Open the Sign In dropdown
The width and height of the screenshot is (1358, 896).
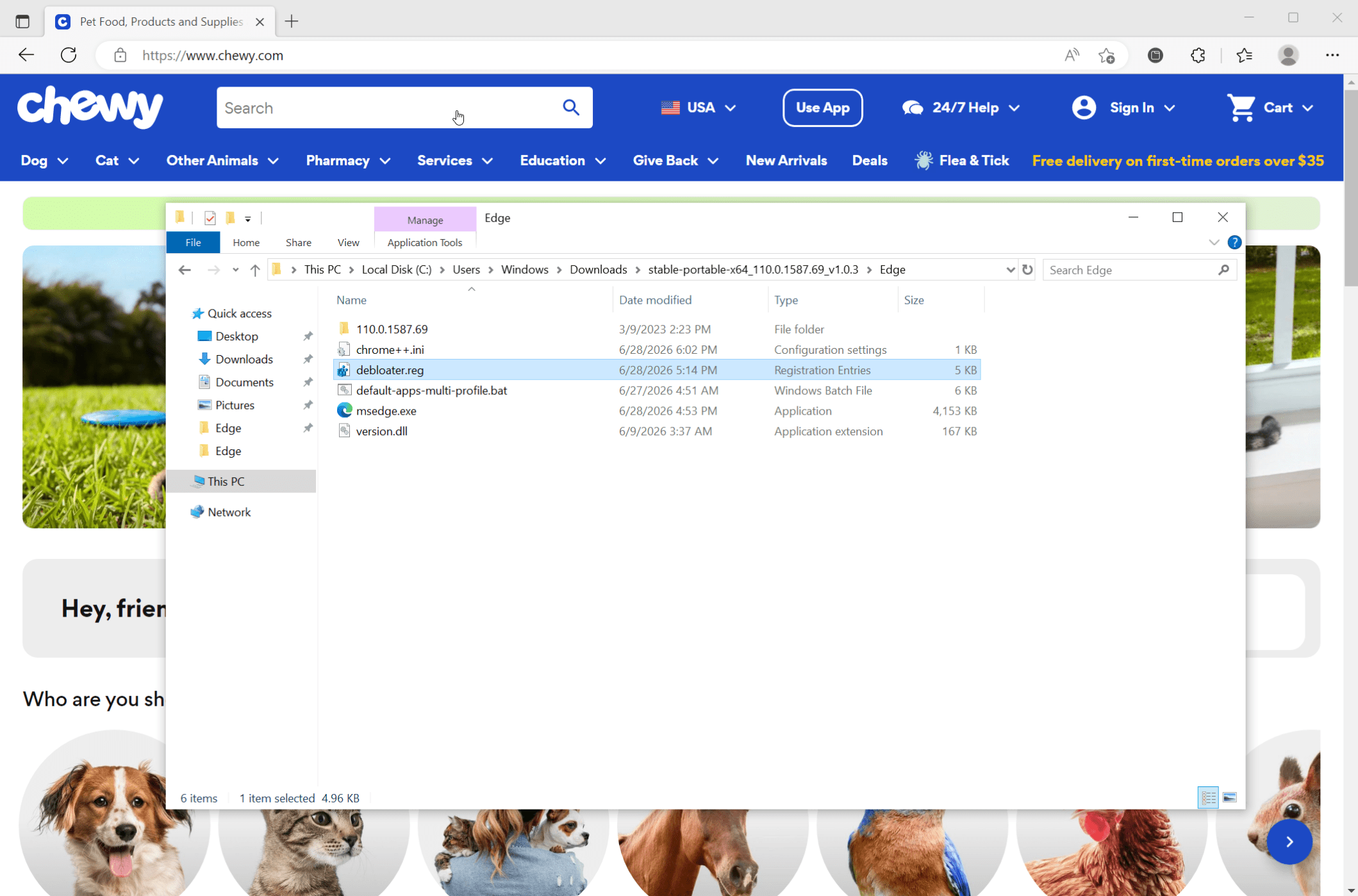(1123, 108)
